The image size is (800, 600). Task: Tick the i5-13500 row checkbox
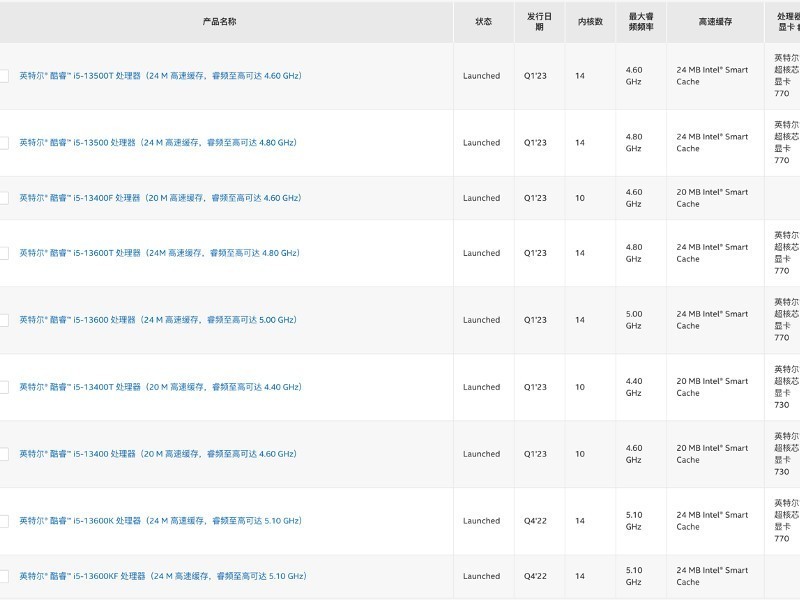click(3, 143)
